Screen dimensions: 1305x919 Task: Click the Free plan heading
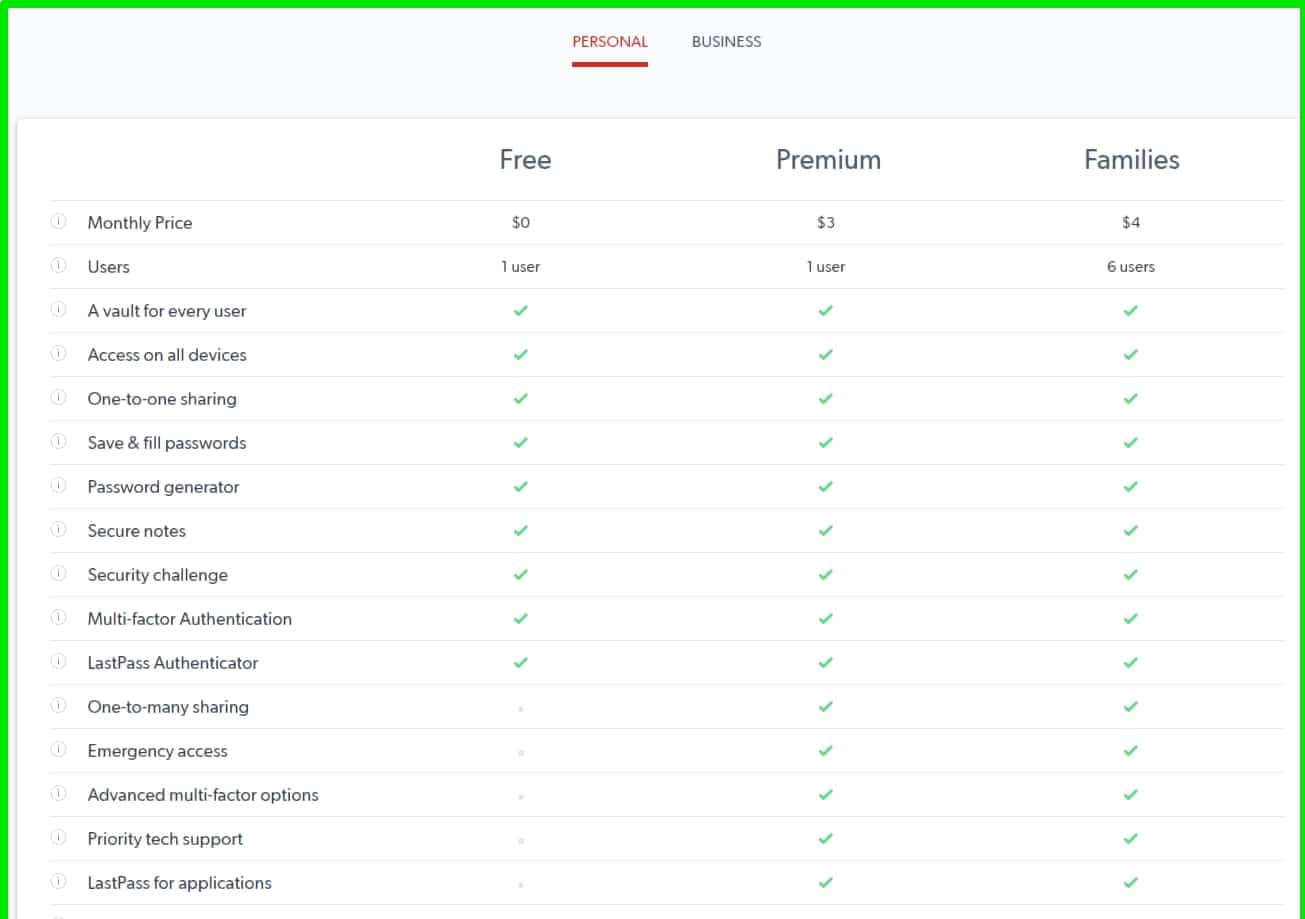point(525,160)
